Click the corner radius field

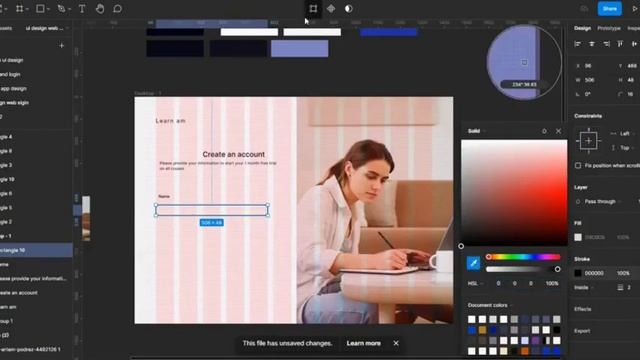coord(627,94)
